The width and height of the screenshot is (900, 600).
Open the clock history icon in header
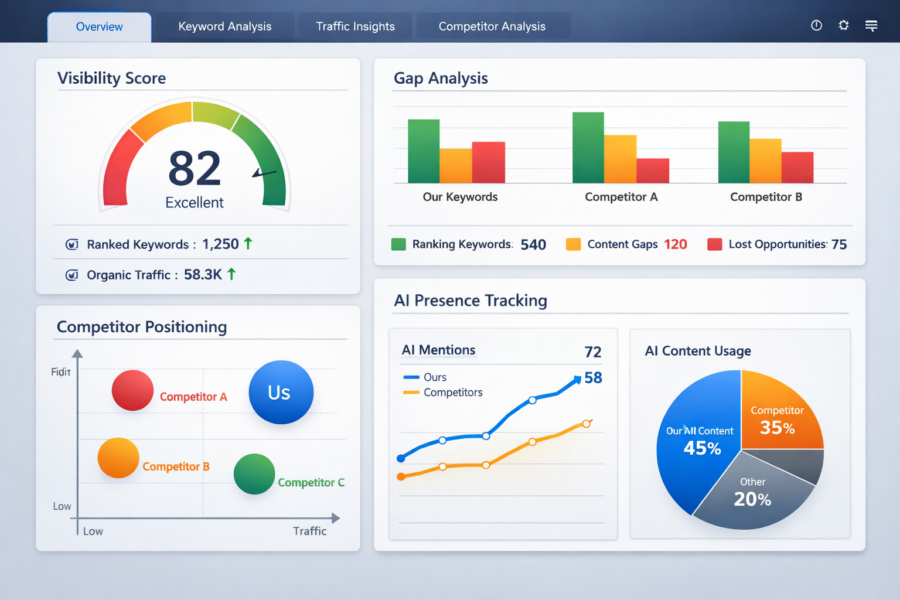pyautogui.click(x=816, y=25)
